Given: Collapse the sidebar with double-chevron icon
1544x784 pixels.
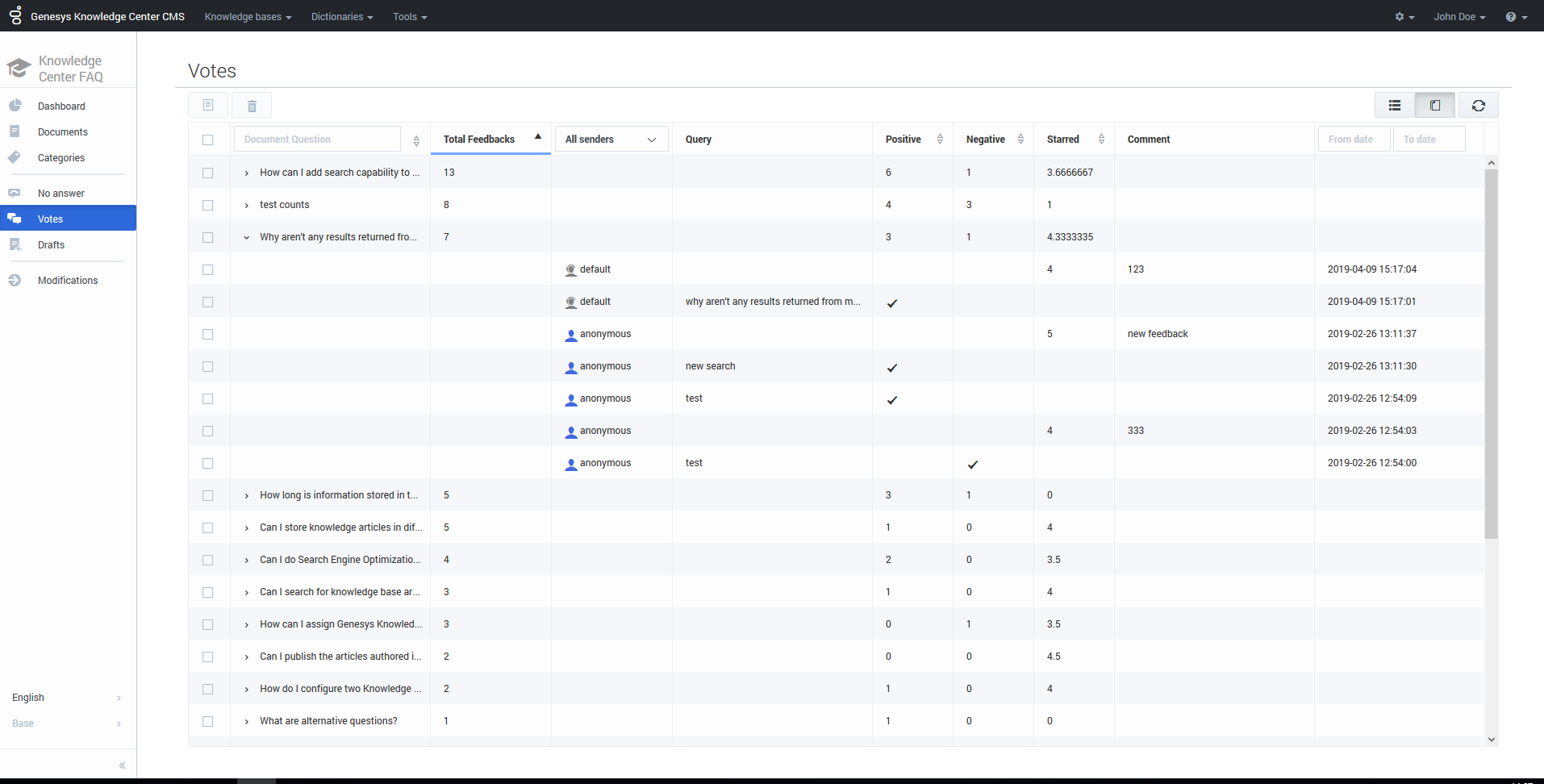Looking at the screenshot, I should tap(122, 765).
